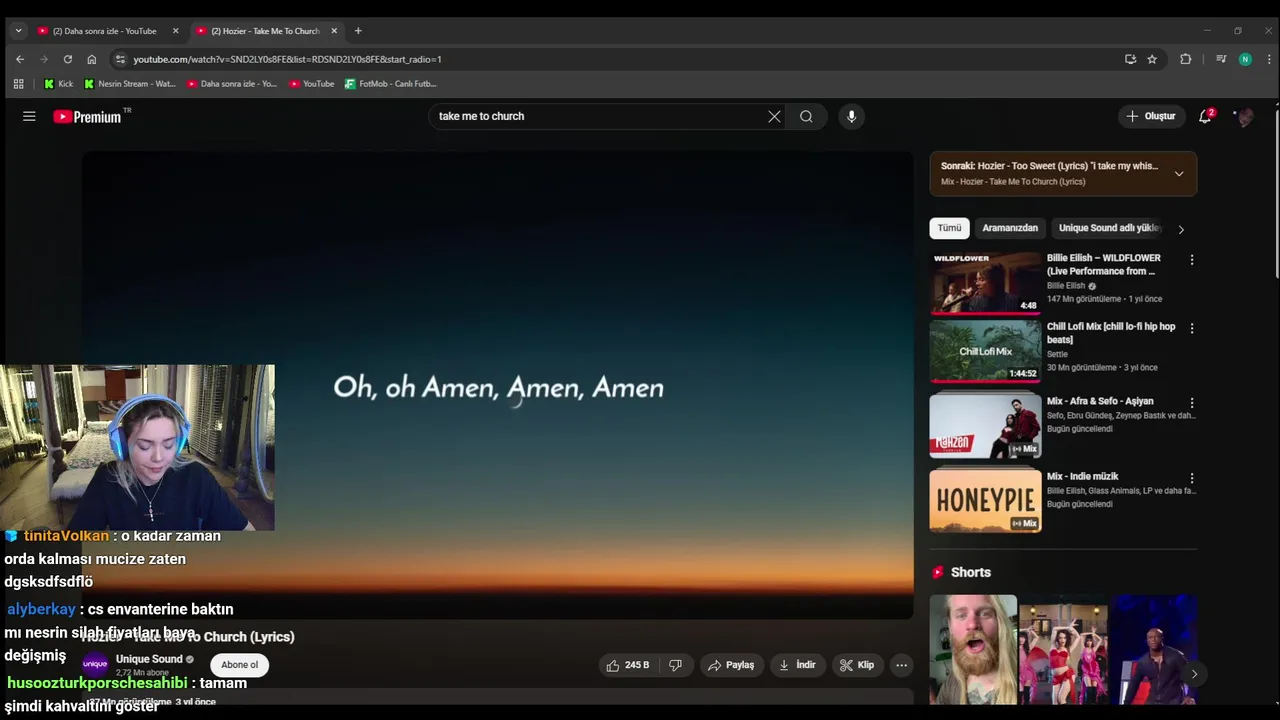Open options menu for Chill Lofi Mix
1280x720 pixels.
[1191, 328]
